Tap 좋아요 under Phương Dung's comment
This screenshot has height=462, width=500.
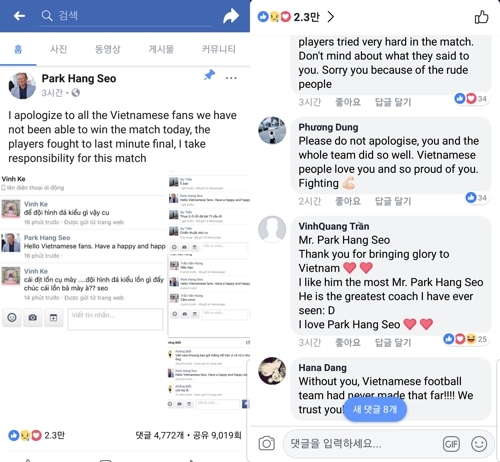348,201
